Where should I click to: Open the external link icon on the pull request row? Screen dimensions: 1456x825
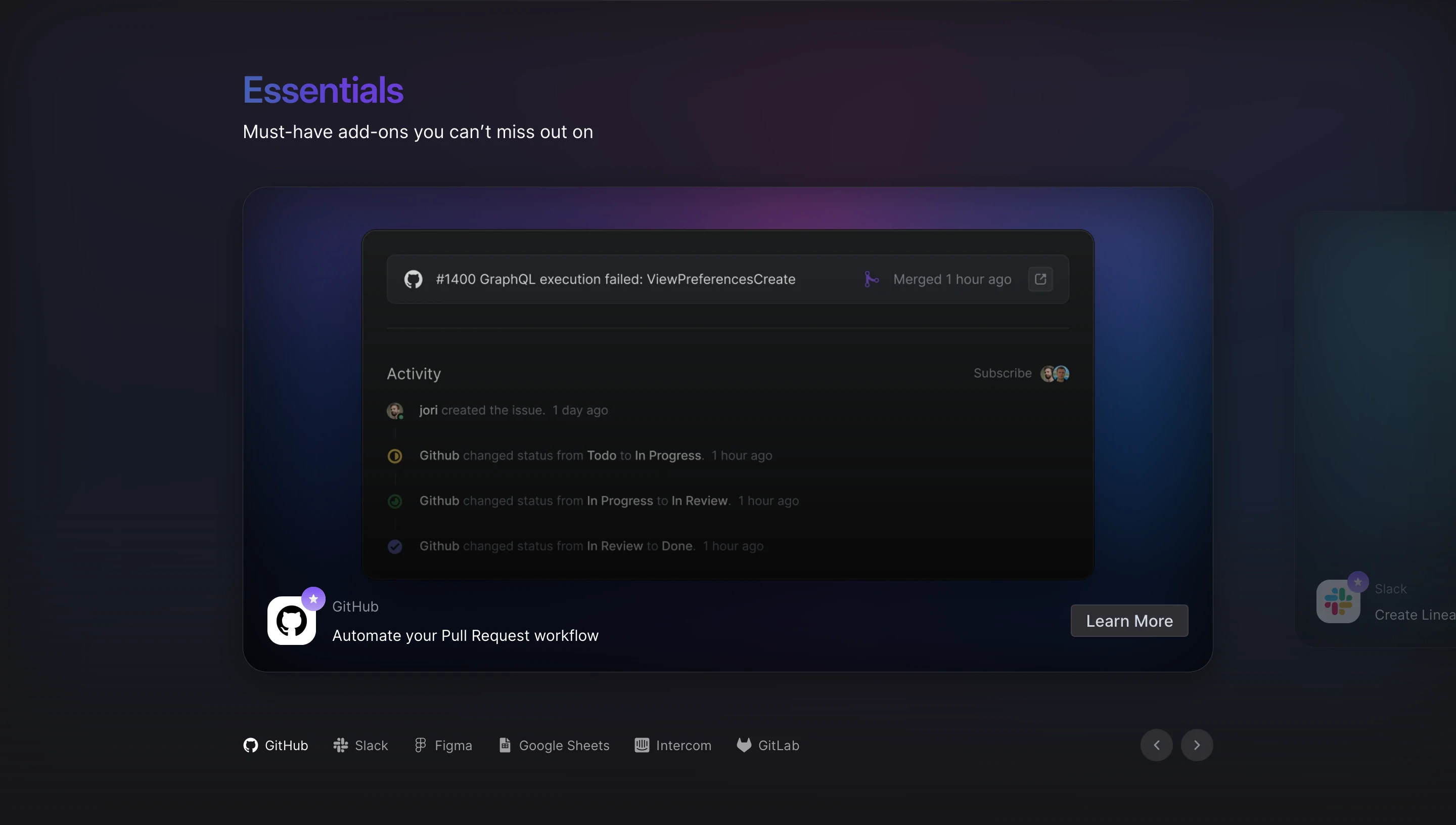pyautogui.click(x=1040, y=279)
